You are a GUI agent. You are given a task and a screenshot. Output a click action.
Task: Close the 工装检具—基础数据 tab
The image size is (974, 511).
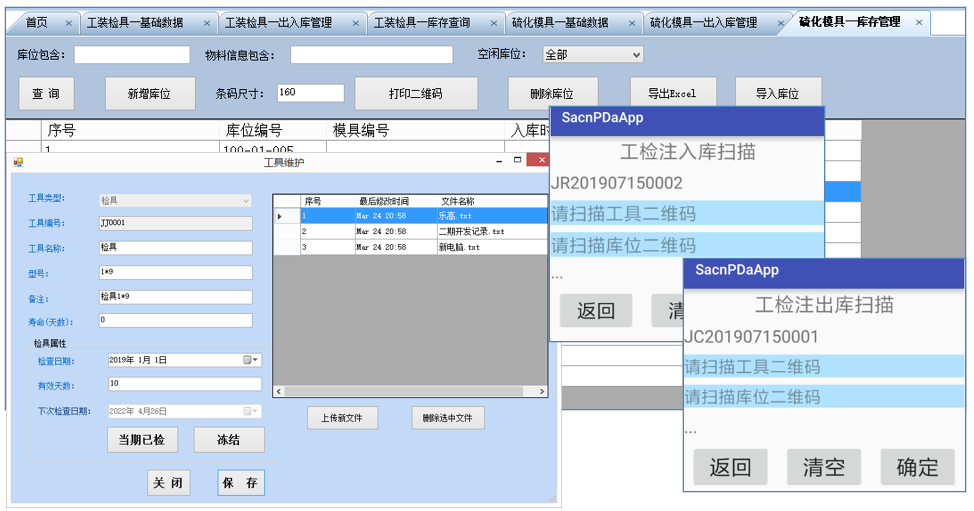pyautogui.click(x=207, y=24)
